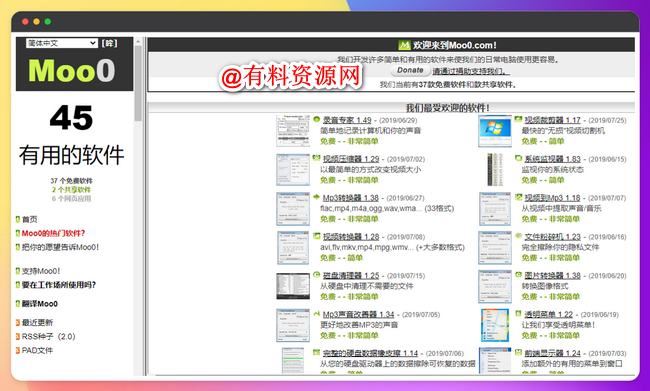This screenshot has width=650, height=391.
Task: Open 透明菜单 1.22 software link
Action: (548, 314)
